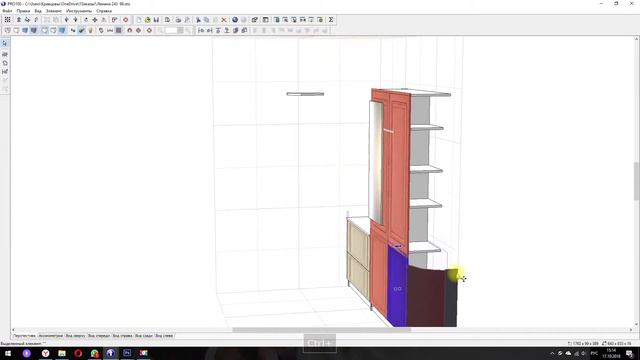This screenshot has height=360, width=640.
Task: Click the dotted grid icon on top toolbar
Action: tap(7, 20)
